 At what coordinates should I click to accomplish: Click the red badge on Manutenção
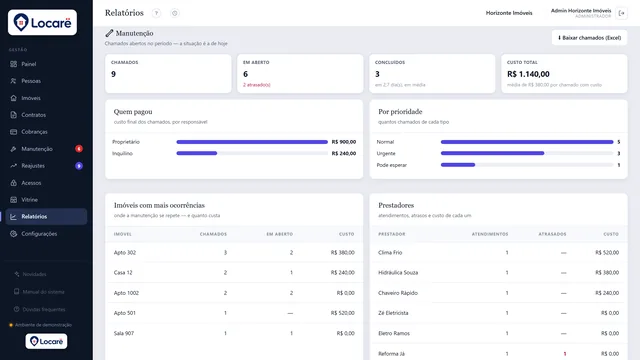tap(79, 149)
